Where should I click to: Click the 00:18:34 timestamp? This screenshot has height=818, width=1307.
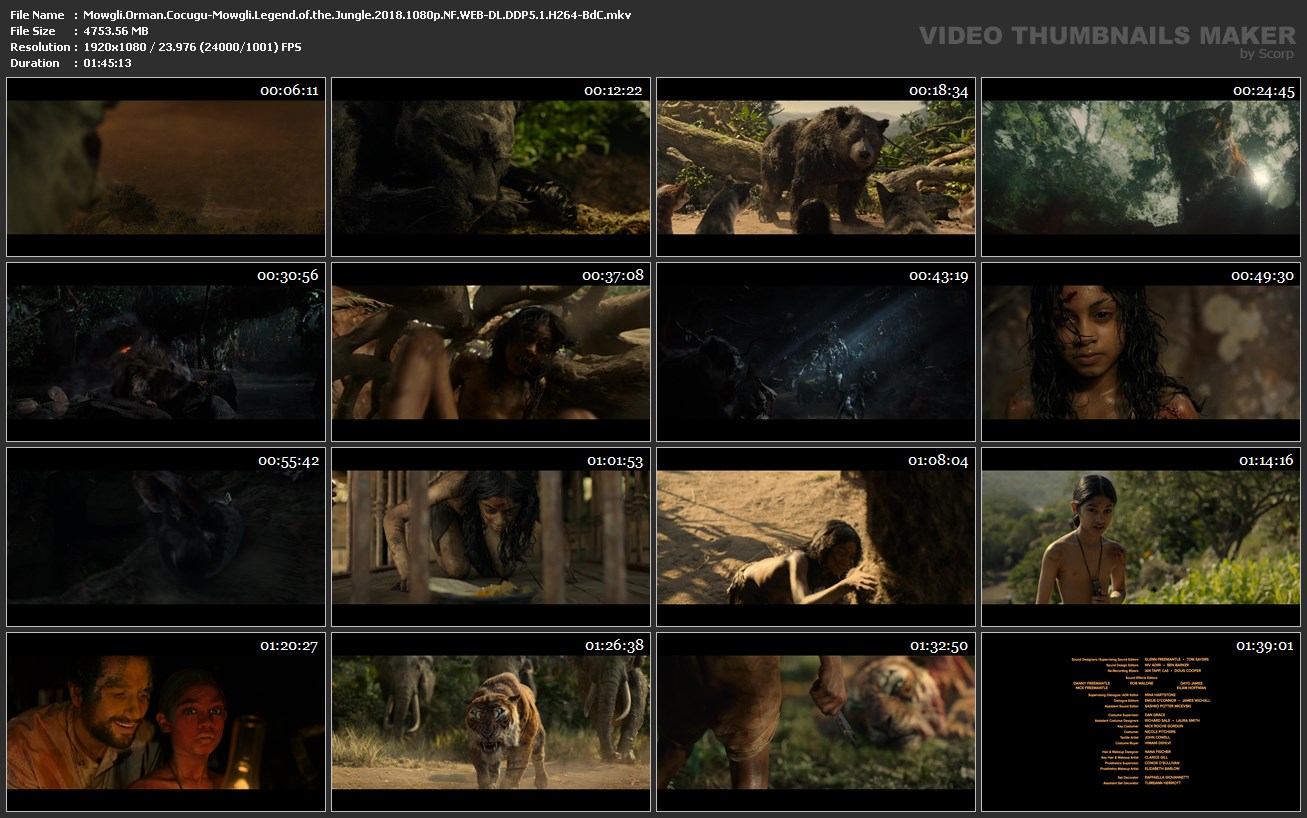[x=938, y=91]
